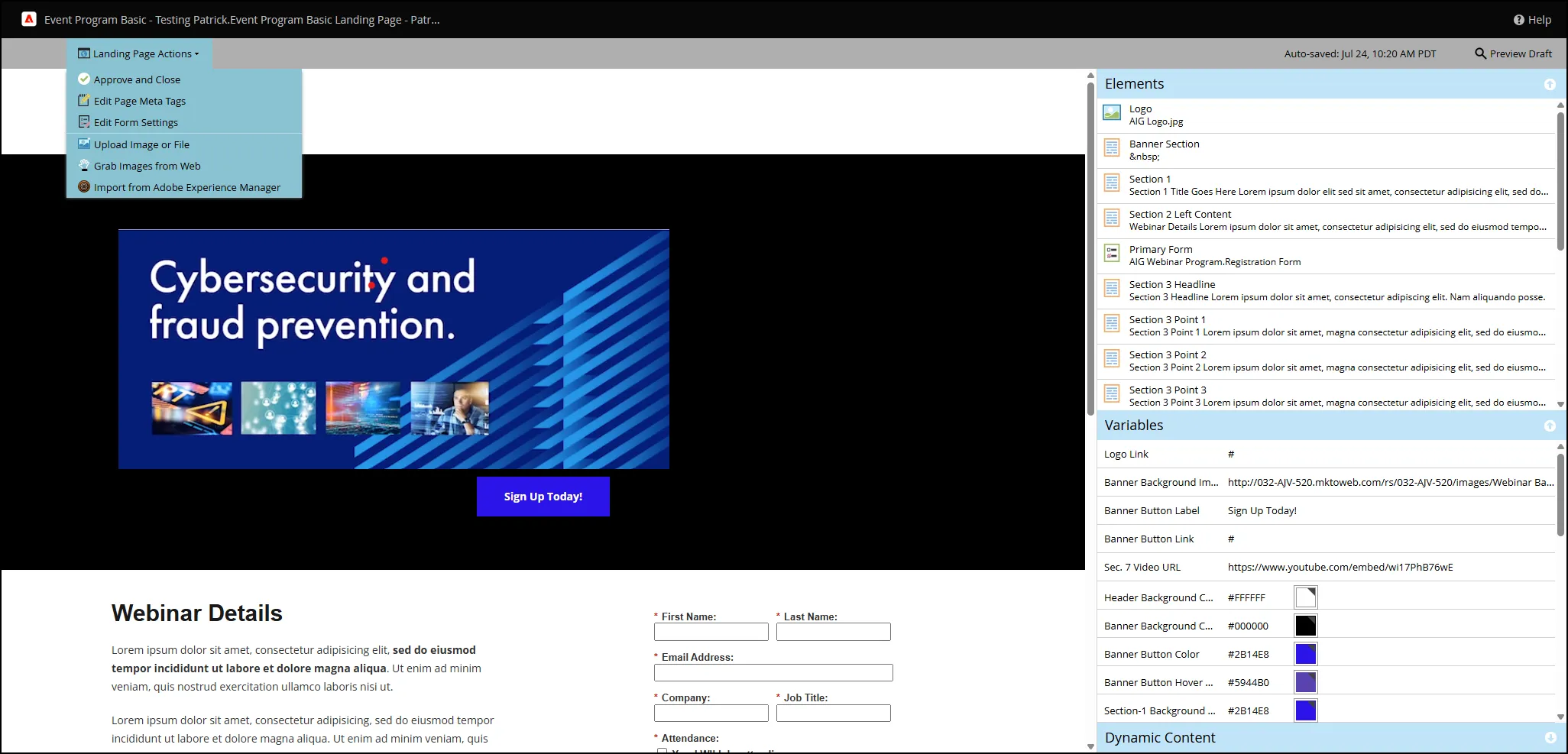Click the Email Address input field

point(773,672)
